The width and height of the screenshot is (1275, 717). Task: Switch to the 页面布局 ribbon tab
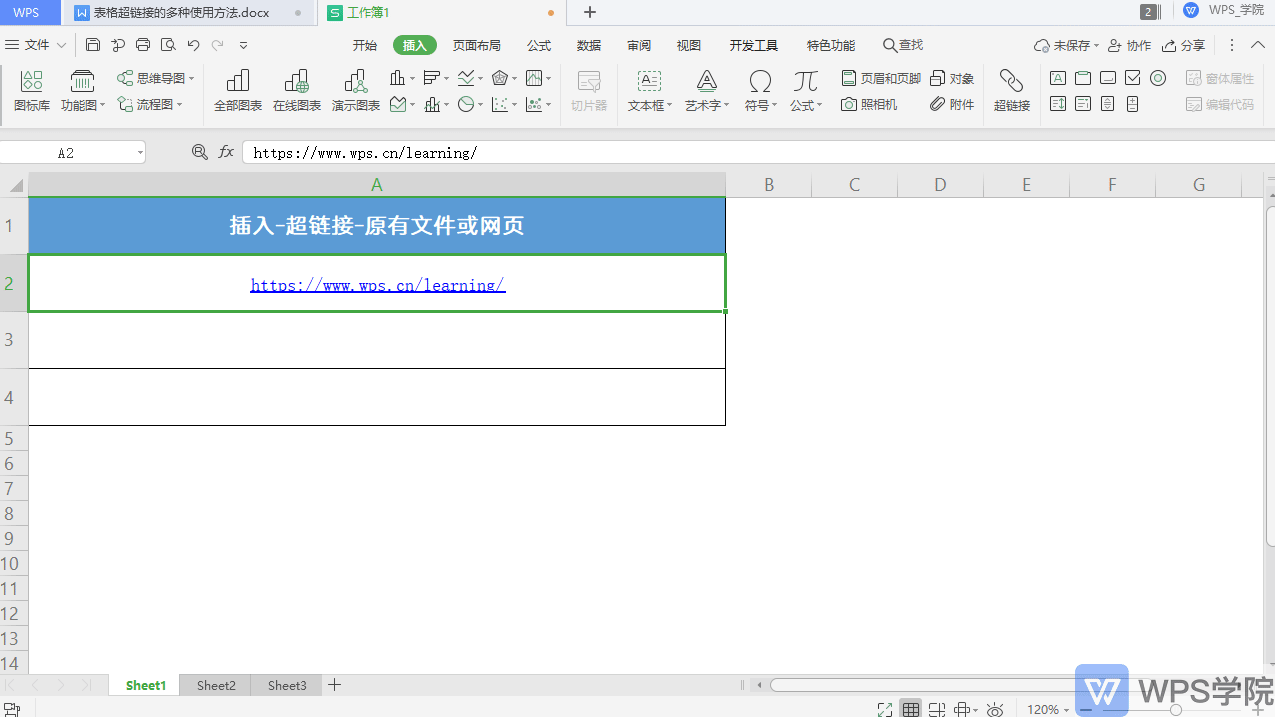477,45
